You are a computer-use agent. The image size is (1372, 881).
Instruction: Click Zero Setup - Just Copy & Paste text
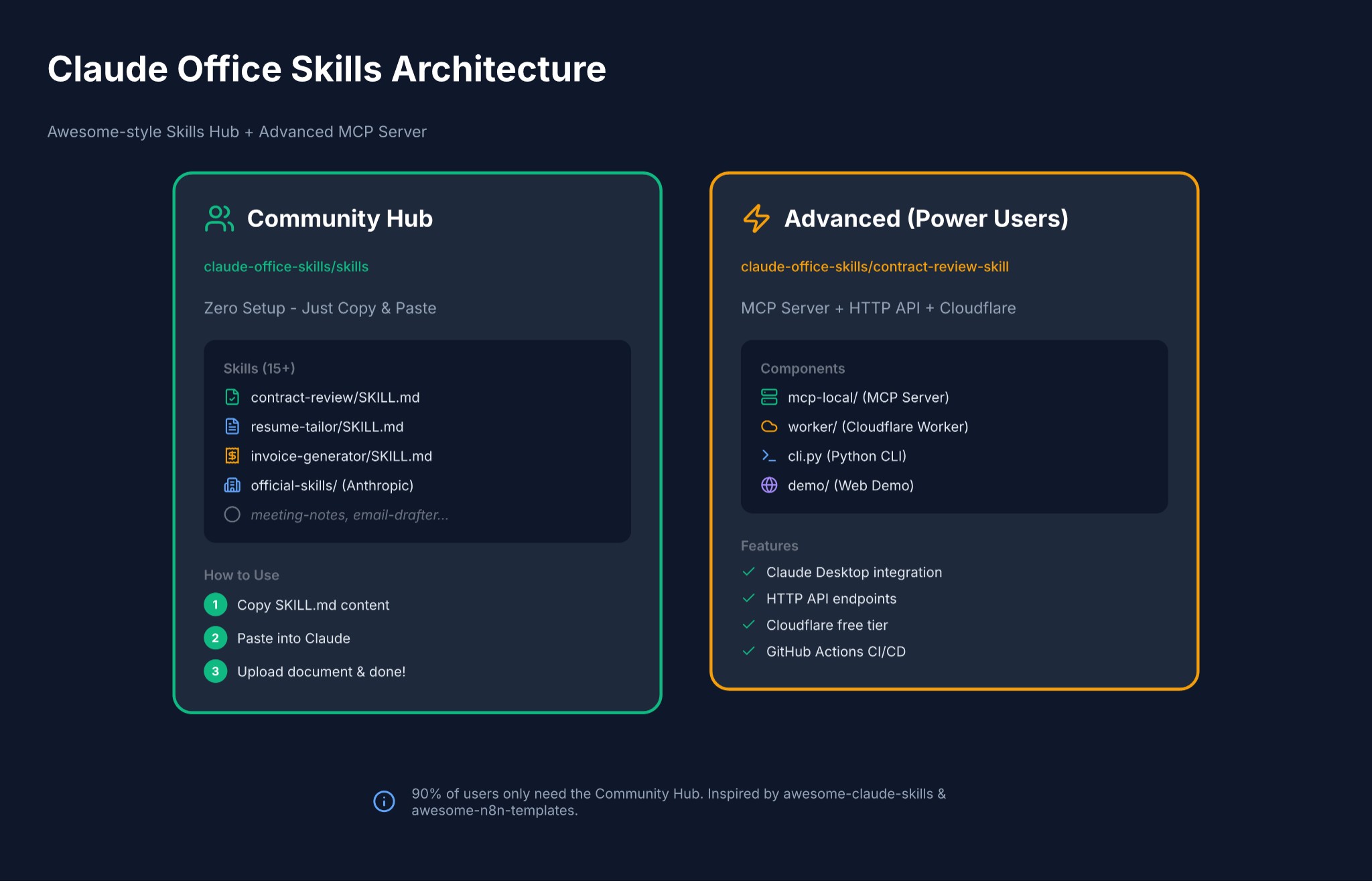coord(320,308)
